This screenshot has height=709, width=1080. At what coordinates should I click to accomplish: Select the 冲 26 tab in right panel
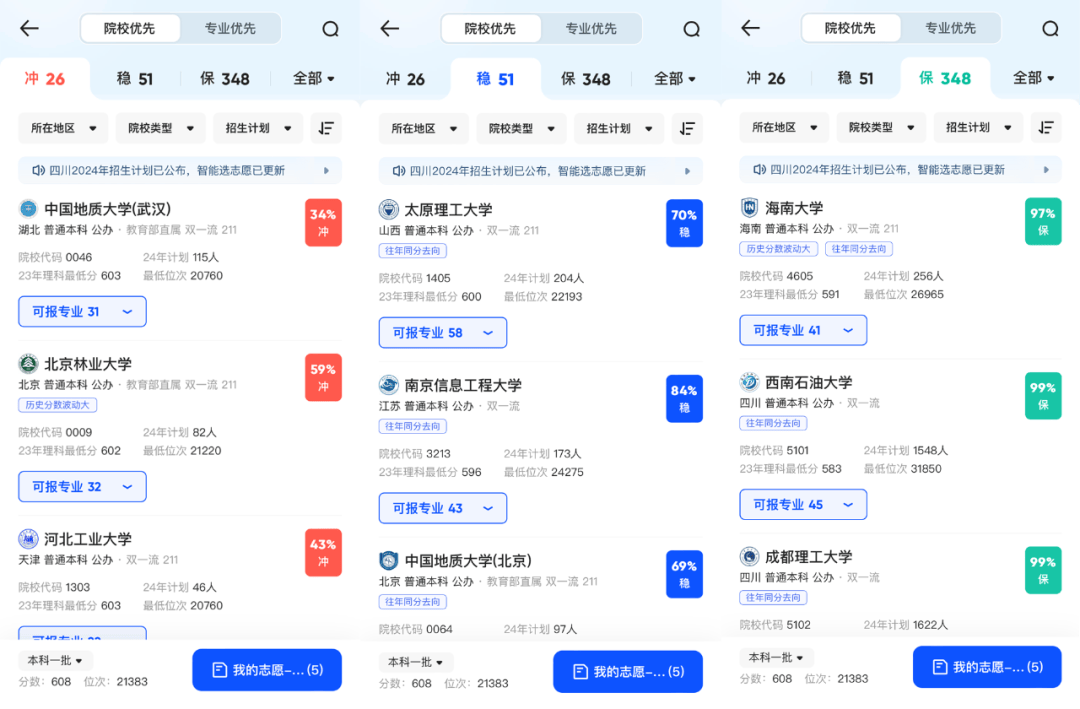pos(766,78)
